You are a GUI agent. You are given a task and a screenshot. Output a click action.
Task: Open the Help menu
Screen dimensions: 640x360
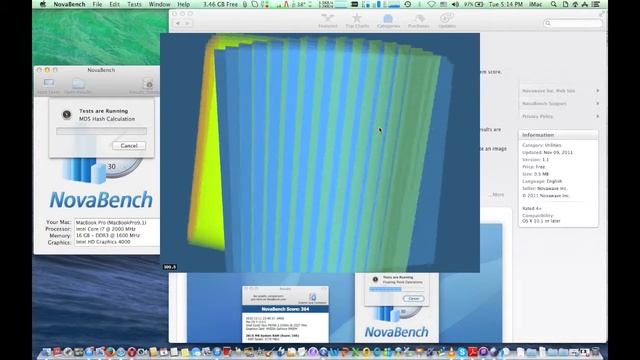[183, 4]
